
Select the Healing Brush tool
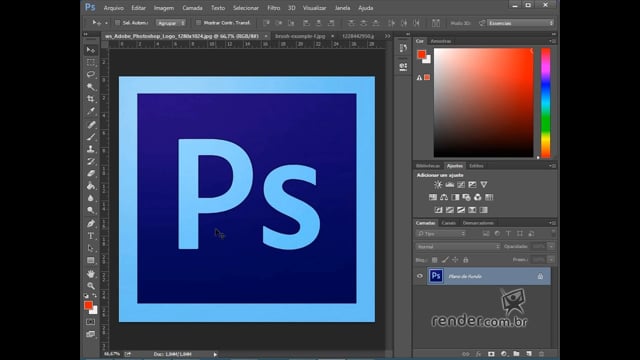tap(91, 124)
